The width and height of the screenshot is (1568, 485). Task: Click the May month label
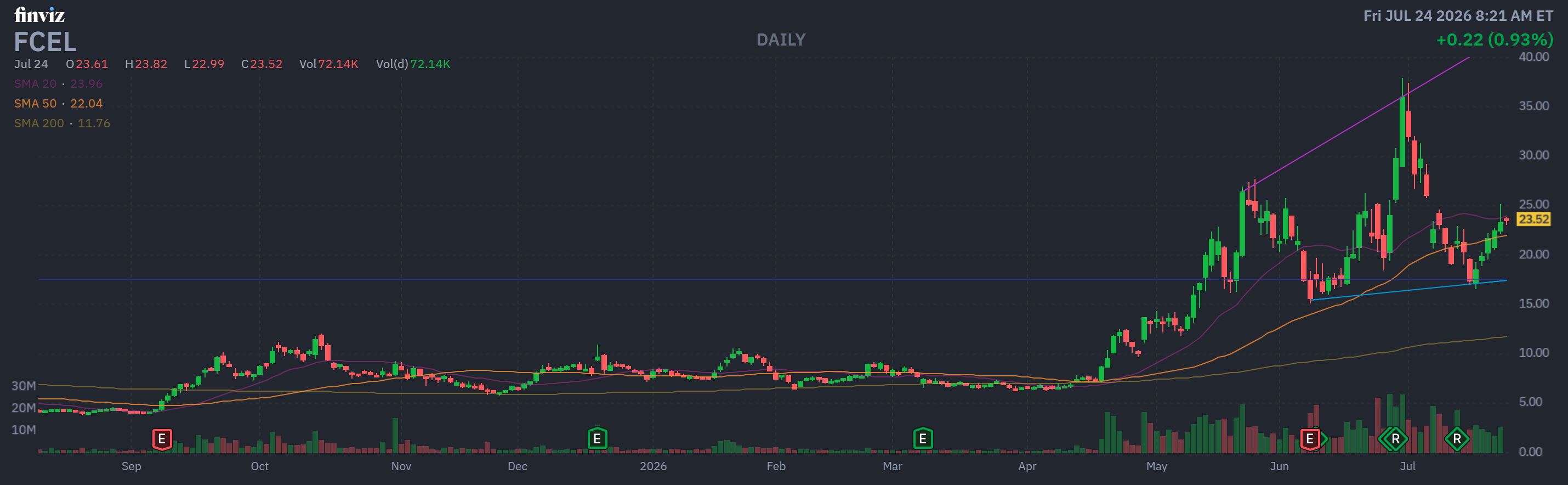(x=1156, y=466)
